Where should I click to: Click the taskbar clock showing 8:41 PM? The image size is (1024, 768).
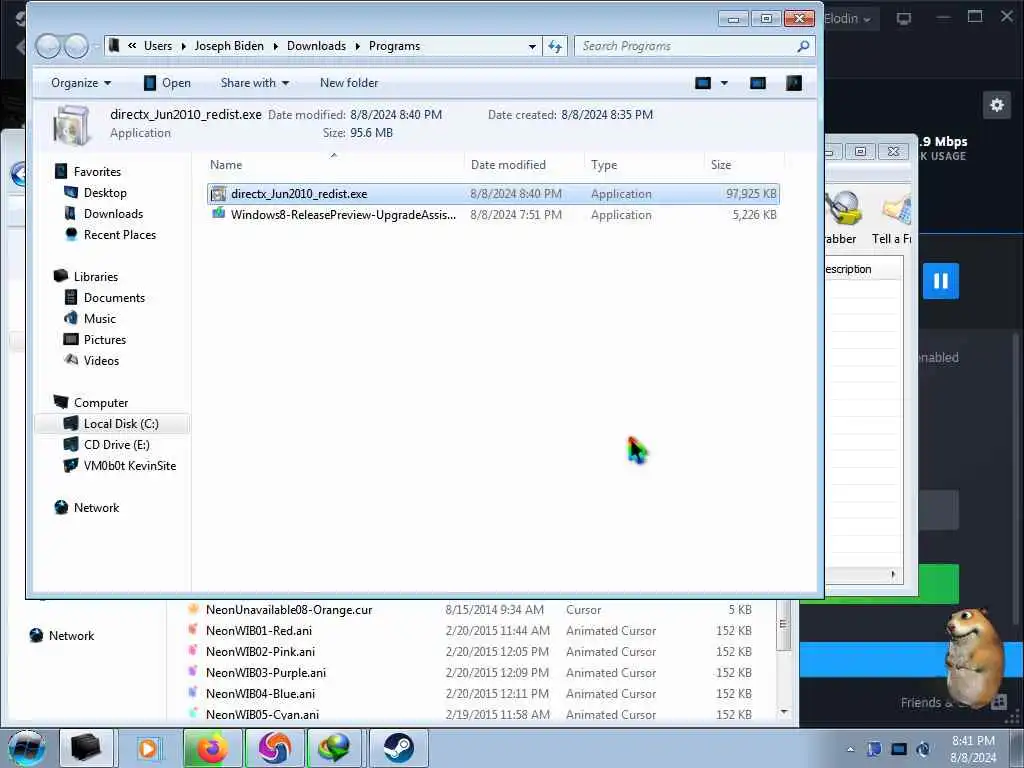click(x=973, y=749)
